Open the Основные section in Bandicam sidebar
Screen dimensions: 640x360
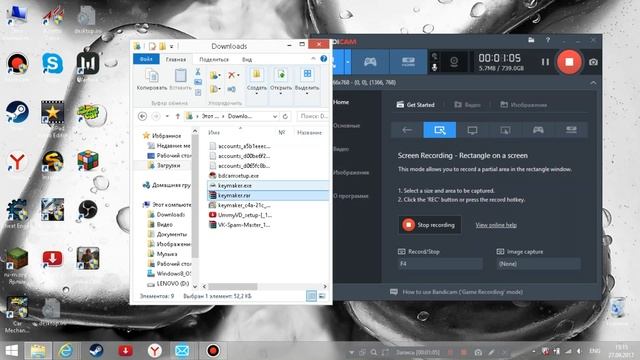tap(347, 125)
